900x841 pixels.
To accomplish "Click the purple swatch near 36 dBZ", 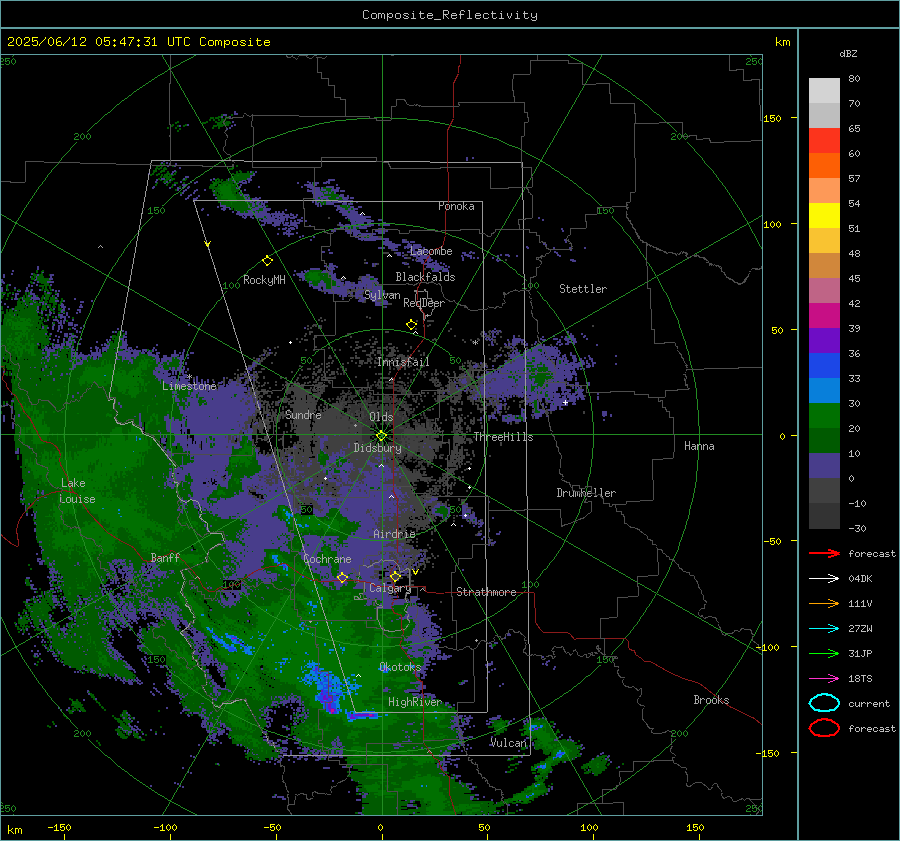I will coord(824,340).
